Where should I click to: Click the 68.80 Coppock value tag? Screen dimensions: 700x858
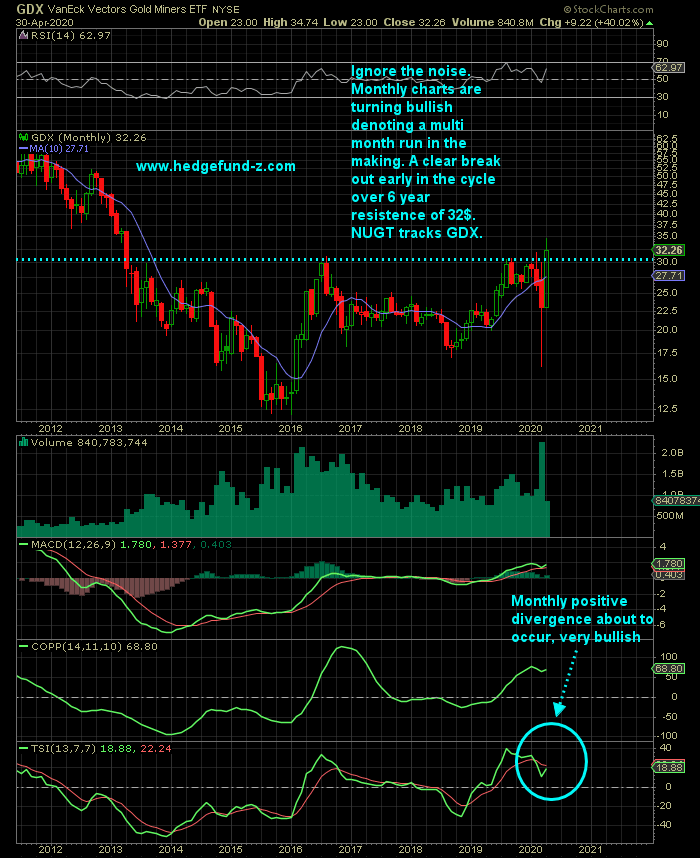pos(669,669)
